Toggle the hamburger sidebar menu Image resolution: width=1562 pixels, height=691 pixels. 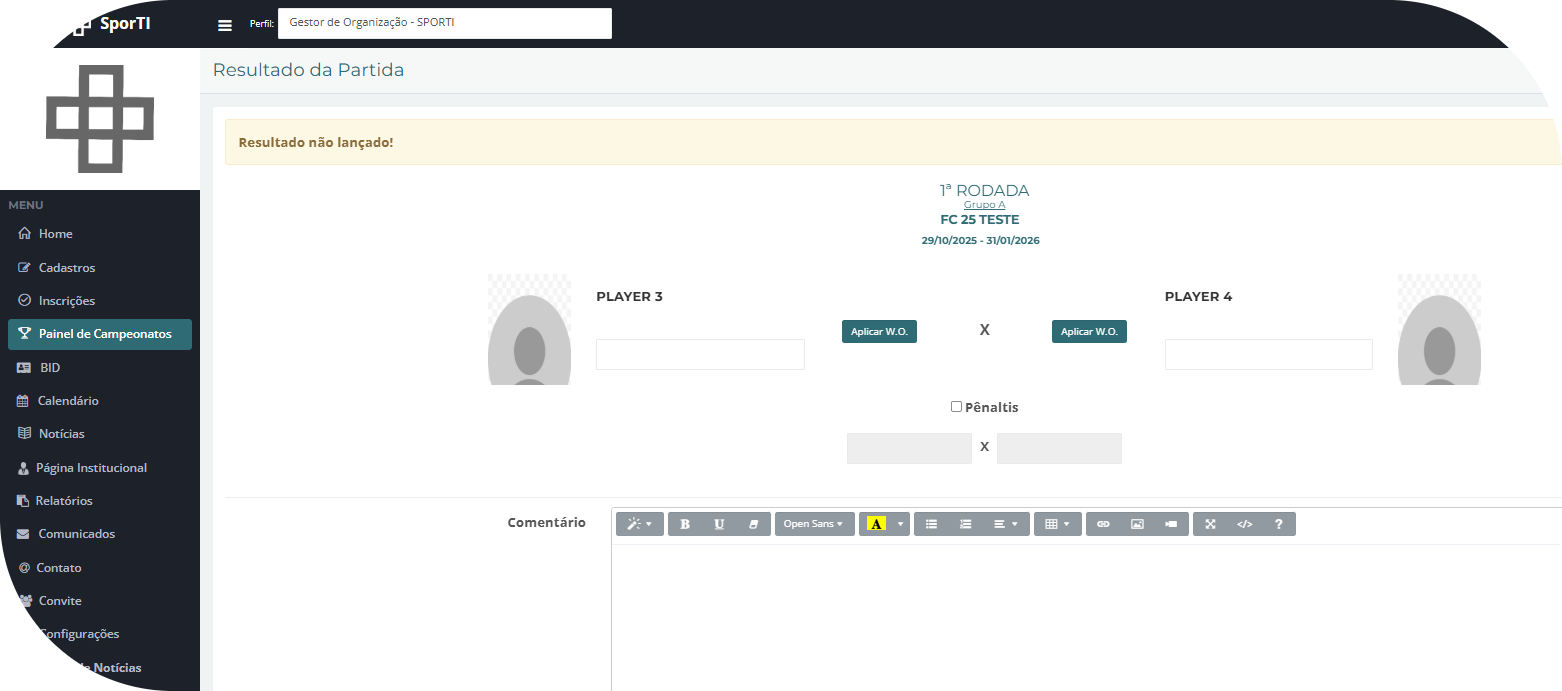coord(225,25)
